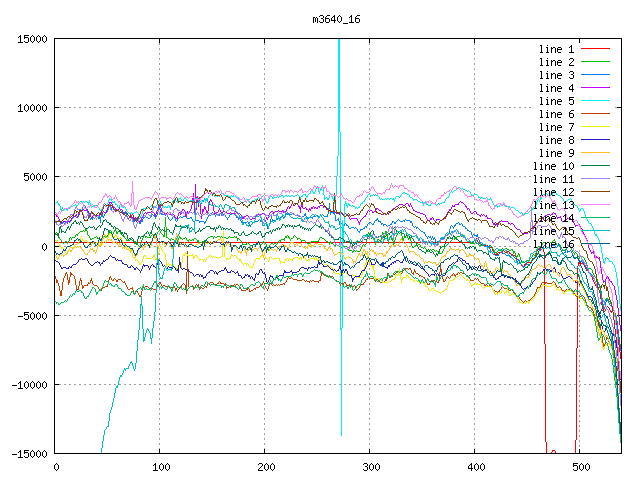Select the line 2 legend entry
The height and width of the screenshot is (480, 640).
coord(556,62)
